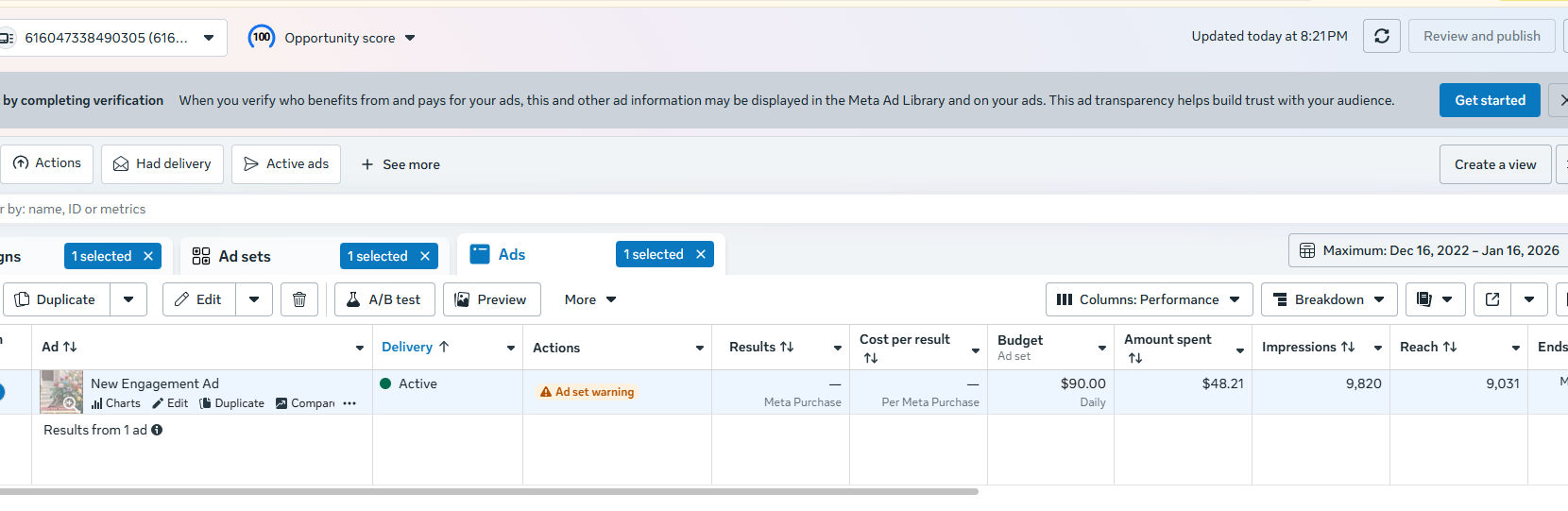Image resolution: width=1568 pixels, height=511 pixels.
Task: Click the trash delete icon
Action: coord(299,299)
